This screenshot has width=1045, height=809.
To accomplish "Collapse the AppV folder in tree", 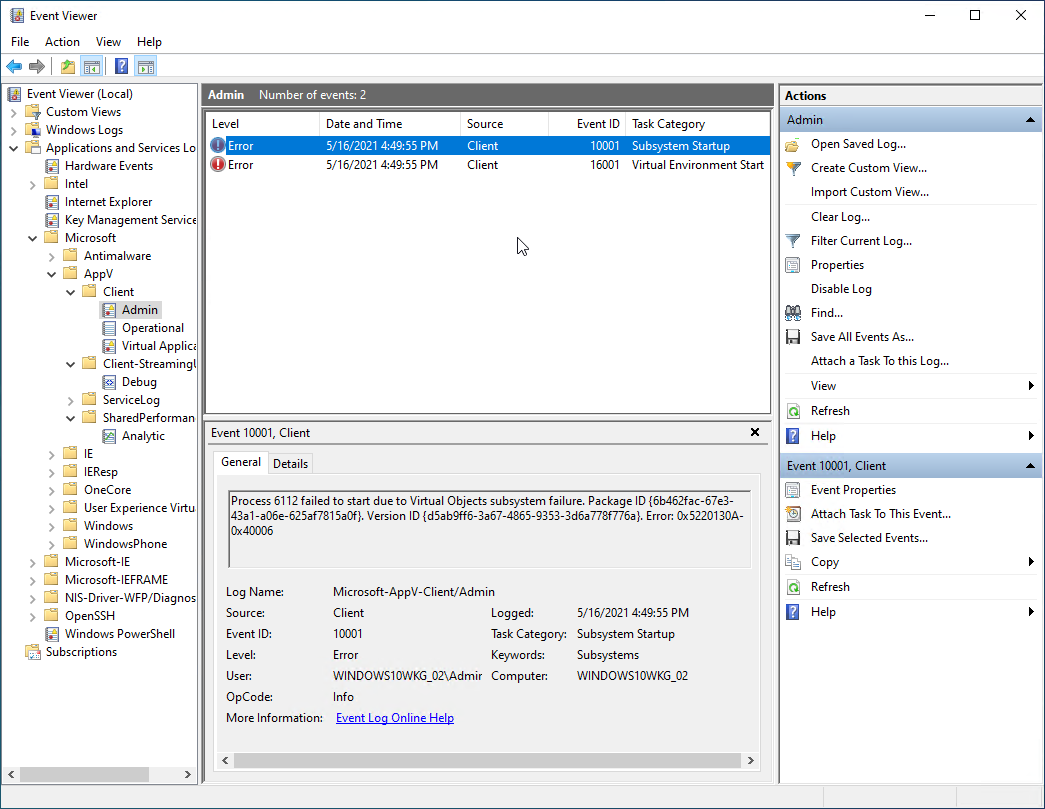I will [52, 274].
